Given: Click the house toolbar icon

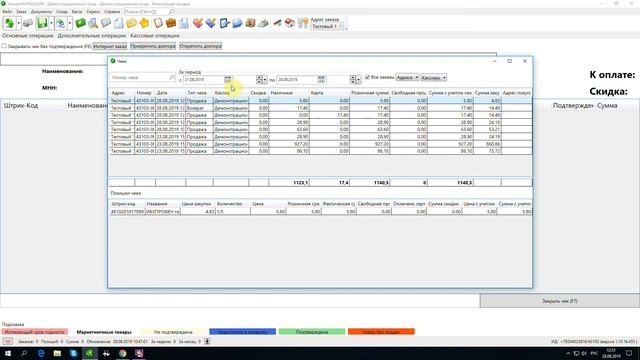Looking at the screenshot, I should pos(290,23).
